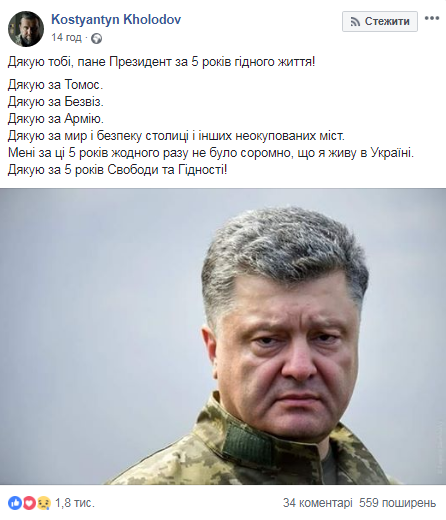Click the author's profile avatar
This screenshot has height=520, width=446.
point(26,29)
